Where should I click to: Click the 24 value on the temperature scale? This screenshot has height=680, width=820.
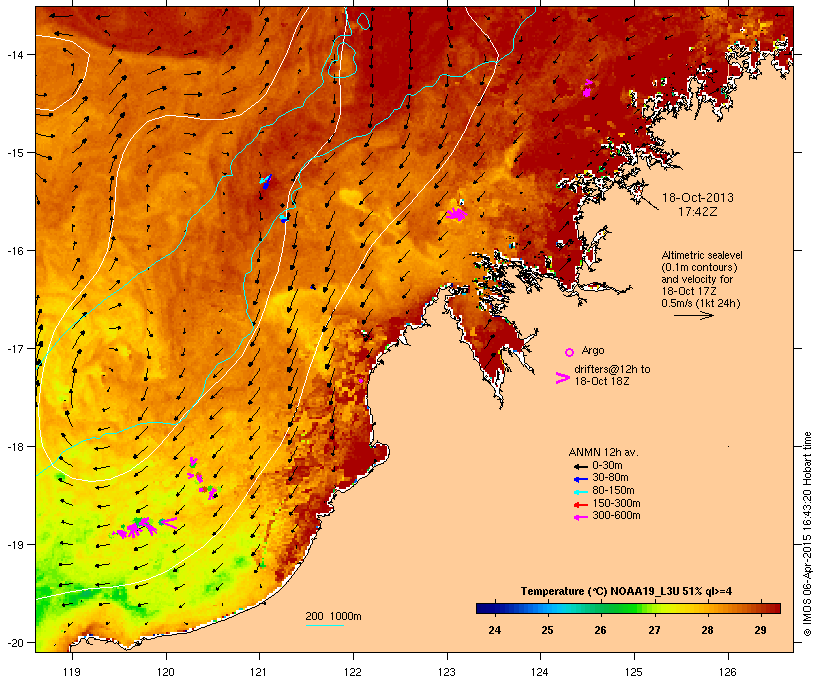pos(494,630)
